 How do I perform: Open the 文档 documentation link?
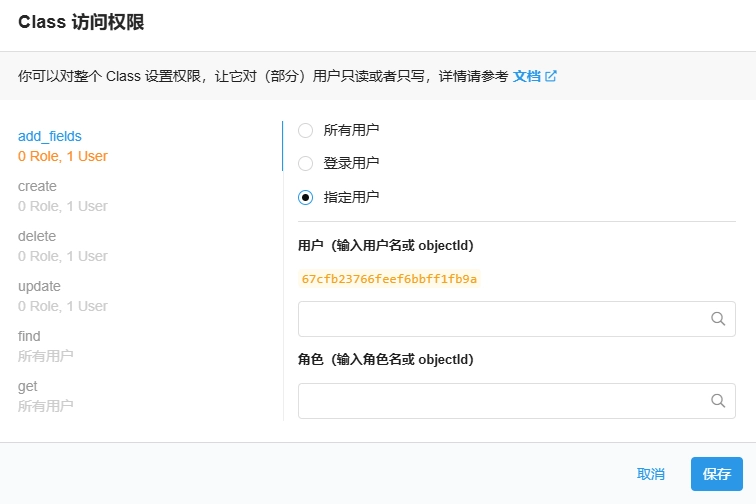point(526,76)
